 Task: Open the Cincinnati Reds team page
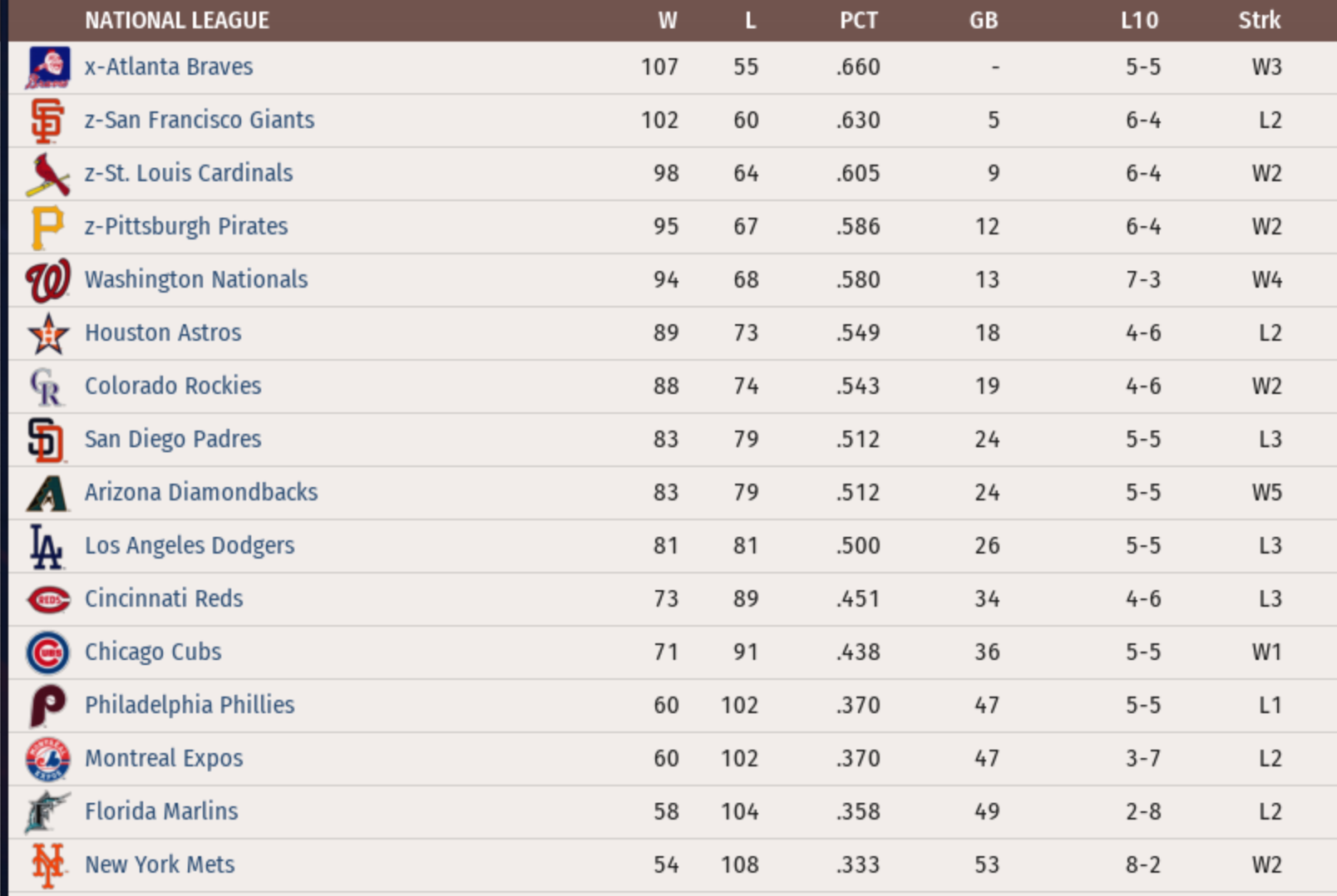(x=164, y=598)
